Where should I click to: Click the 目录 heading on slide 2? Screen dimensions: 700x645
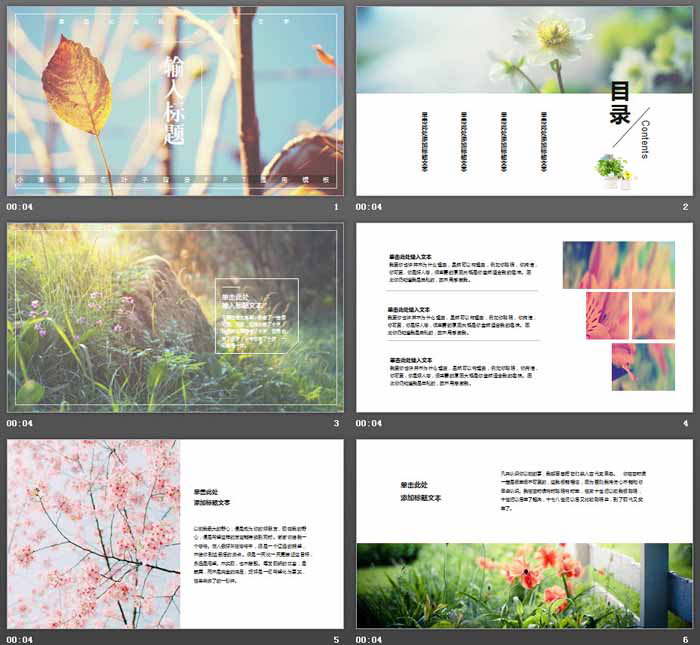pyautogui.click(x=620, y=102)
